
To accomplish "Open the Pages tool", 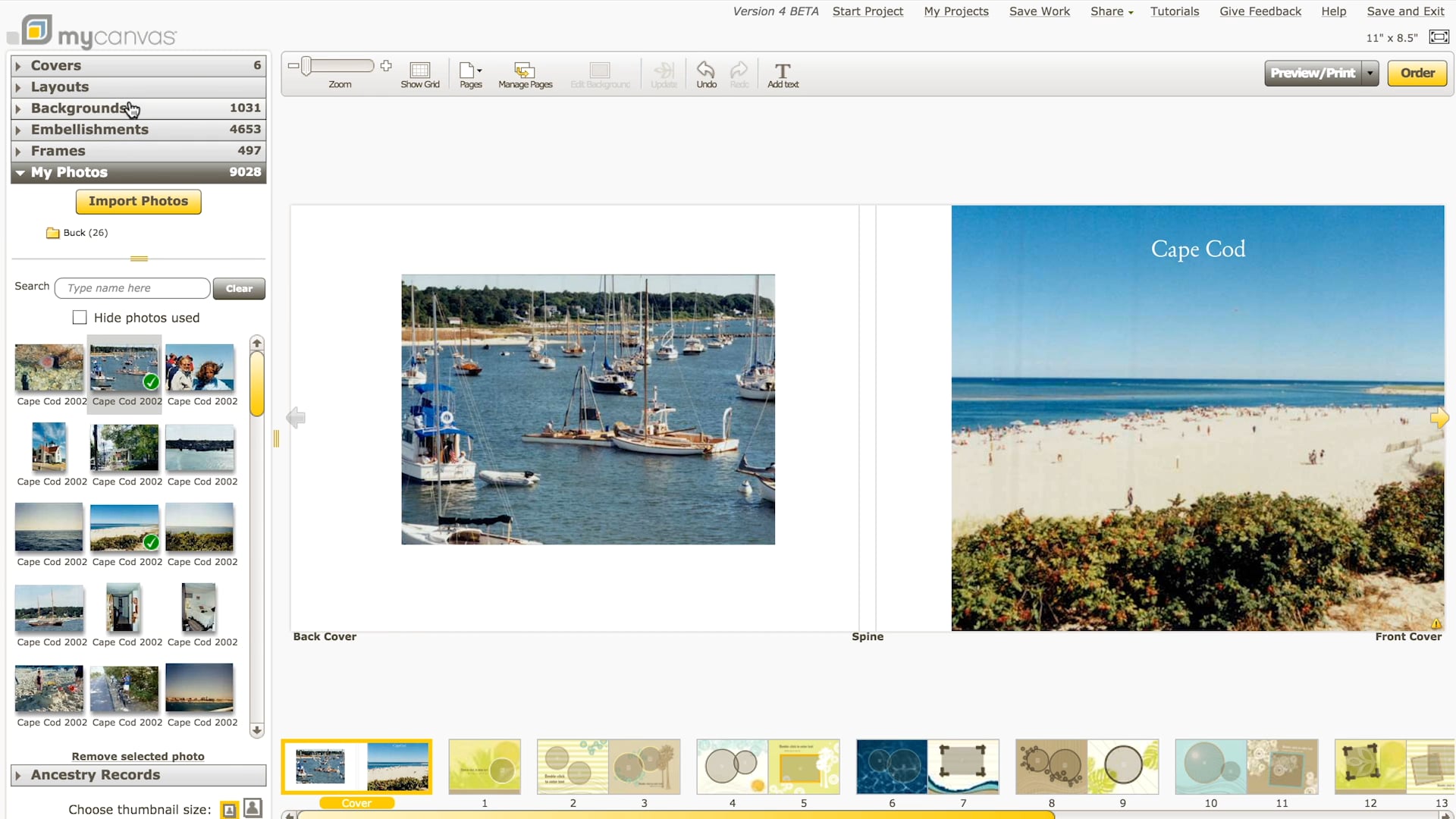I will pos(469,70).
